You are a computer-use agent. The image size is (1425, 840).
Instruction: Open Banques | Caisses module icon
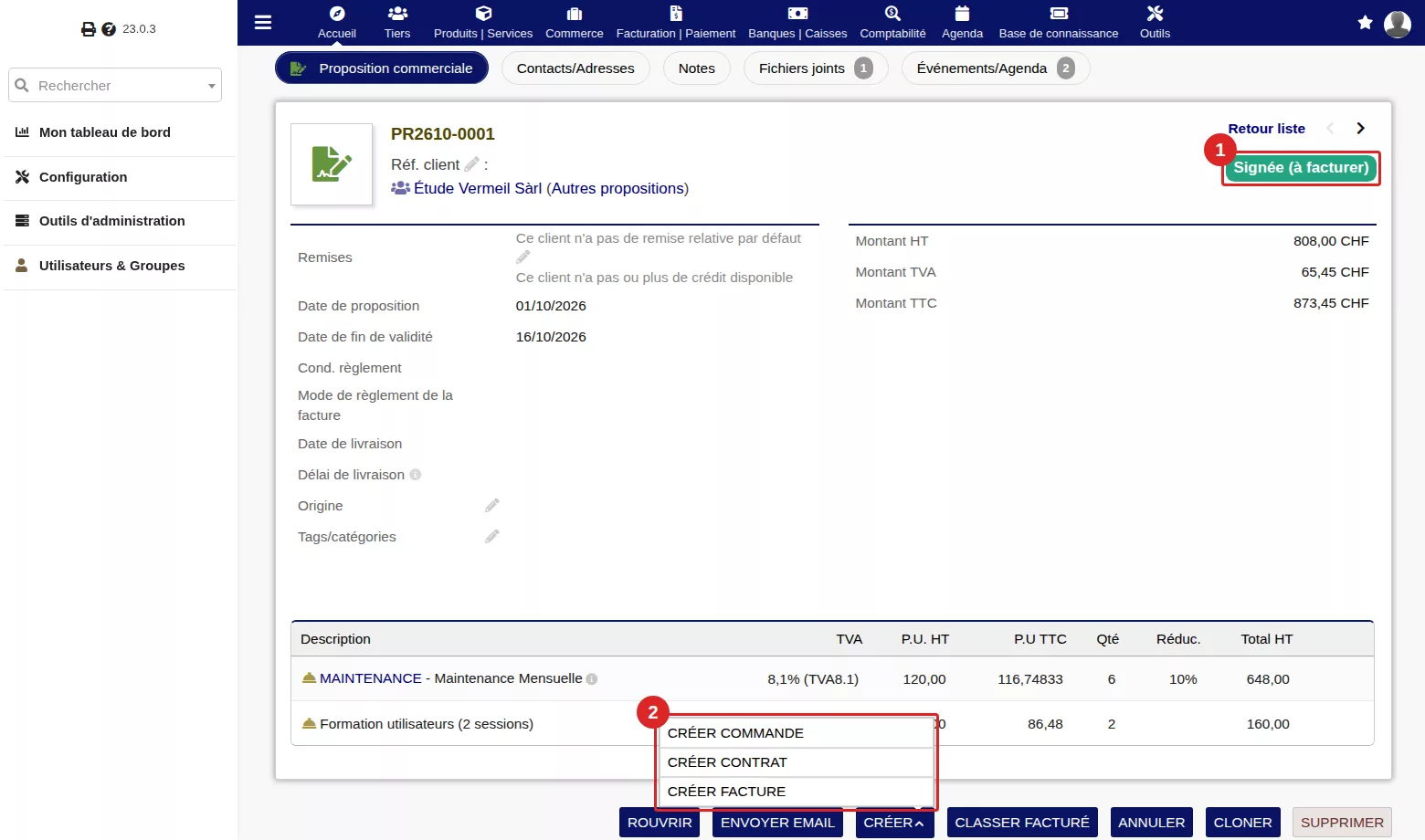point(797,14)
